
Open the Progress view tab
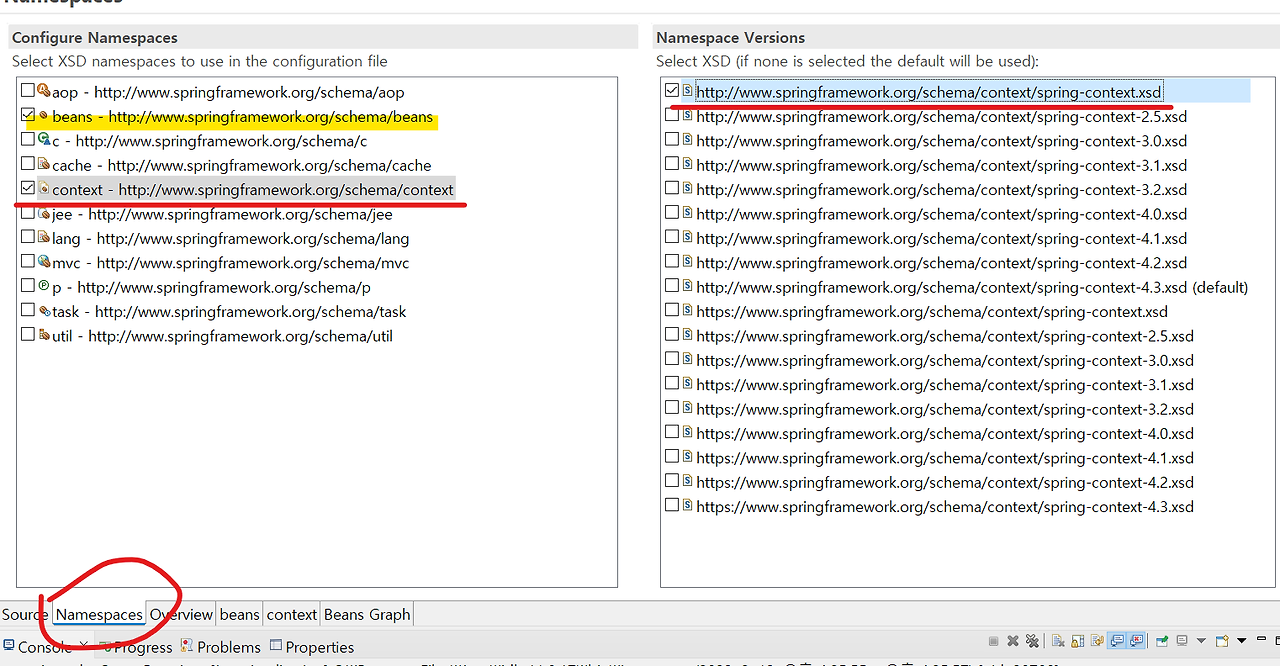(137, 647)
